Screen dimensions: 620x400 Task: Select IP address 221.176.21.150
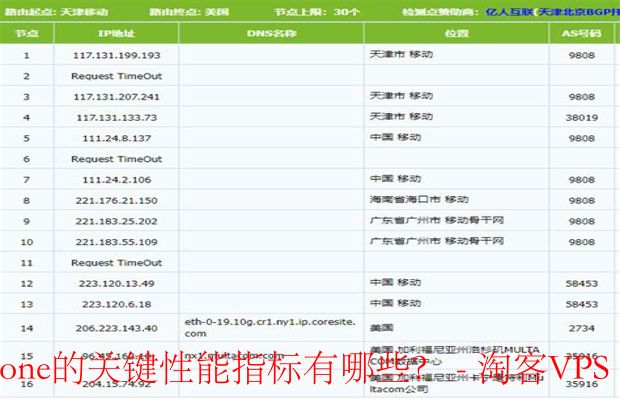coord(117,201)
